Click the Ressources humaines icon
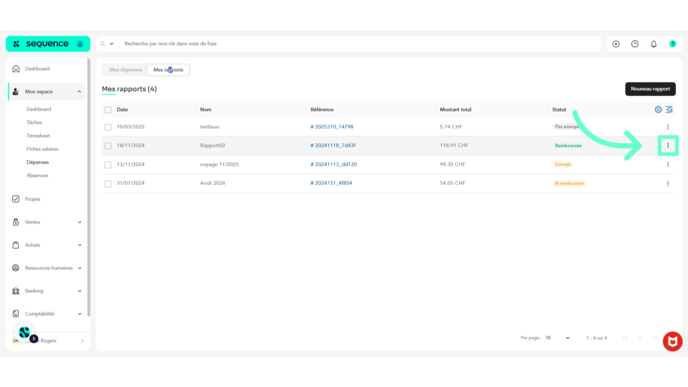This screenshot has width=688, height=387. (16, 268)
